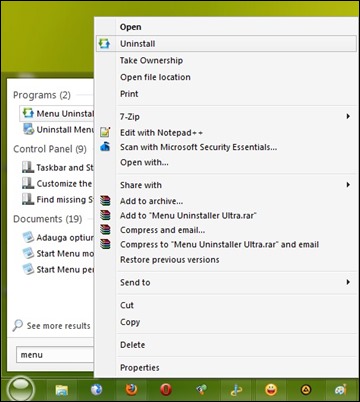This screenshot has height=402, width=360.
Task: Open the blue globe browser taskbar icon
Action: 96,389
